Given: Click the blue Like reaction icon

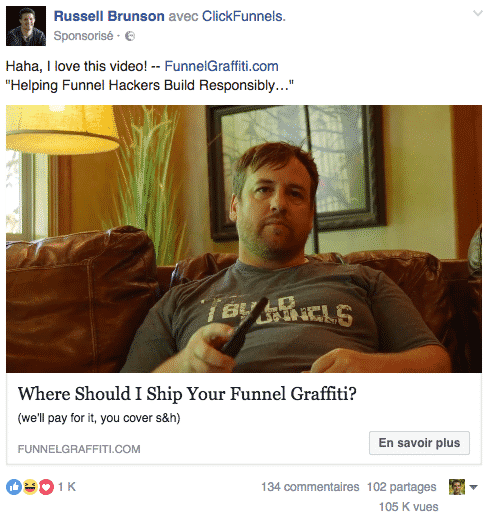Looking at the screenshot, I should click(x=14, y=487).
